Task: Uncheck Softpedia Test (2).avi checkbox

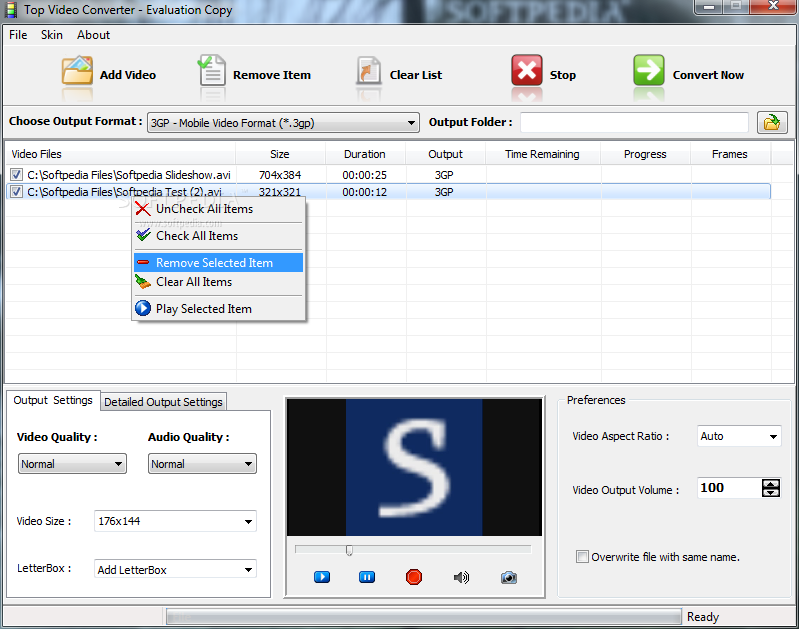Action: (17, 192)
